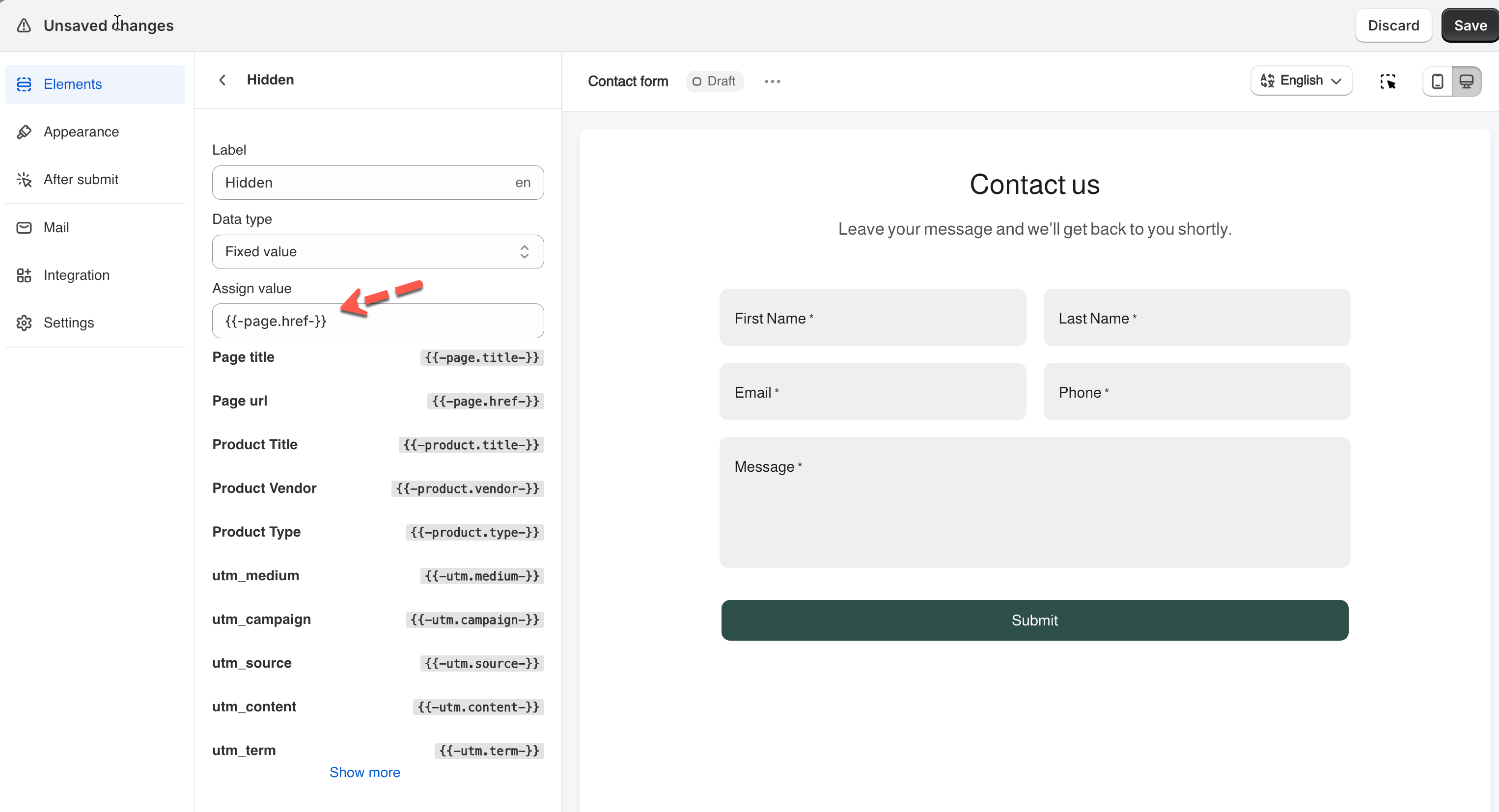Open the English language dropdown
The image size is (1499, 812).
pyautogui.click(x=1301, y=81)
